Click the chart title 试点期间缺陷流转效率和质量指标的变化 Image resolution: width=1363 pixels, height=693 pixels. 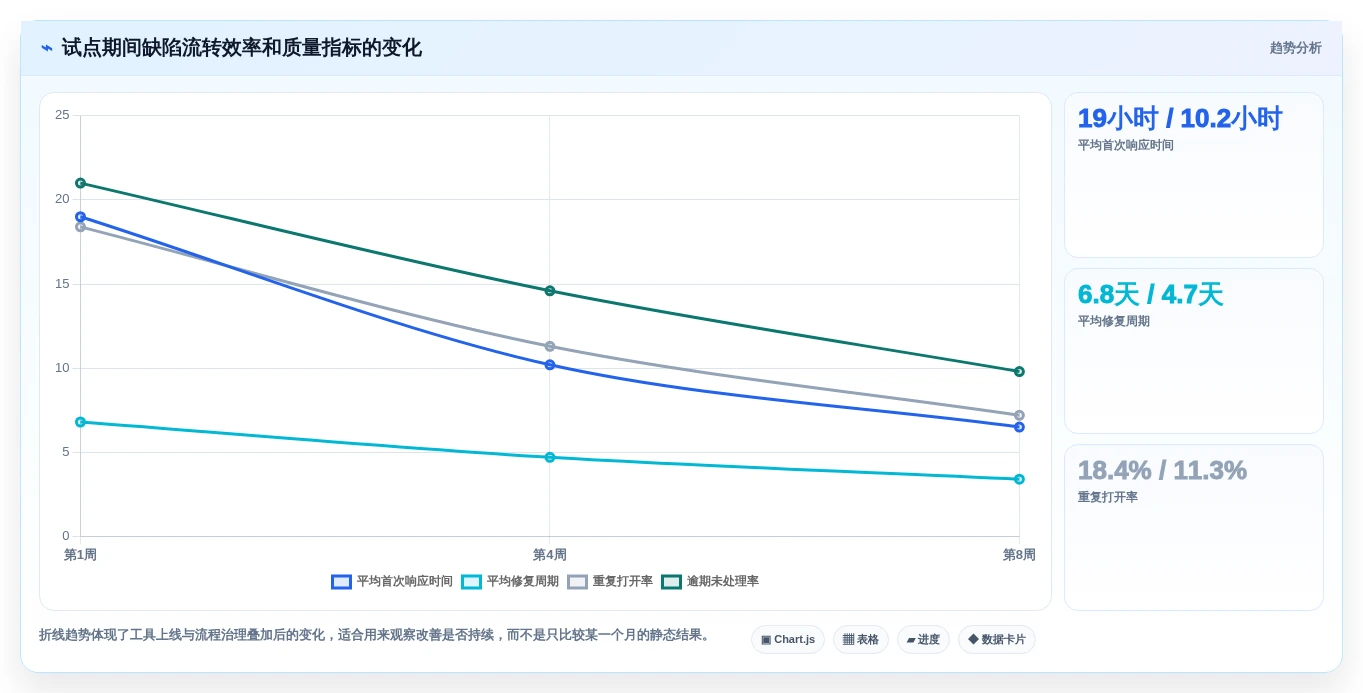click(x=242, y=48)
